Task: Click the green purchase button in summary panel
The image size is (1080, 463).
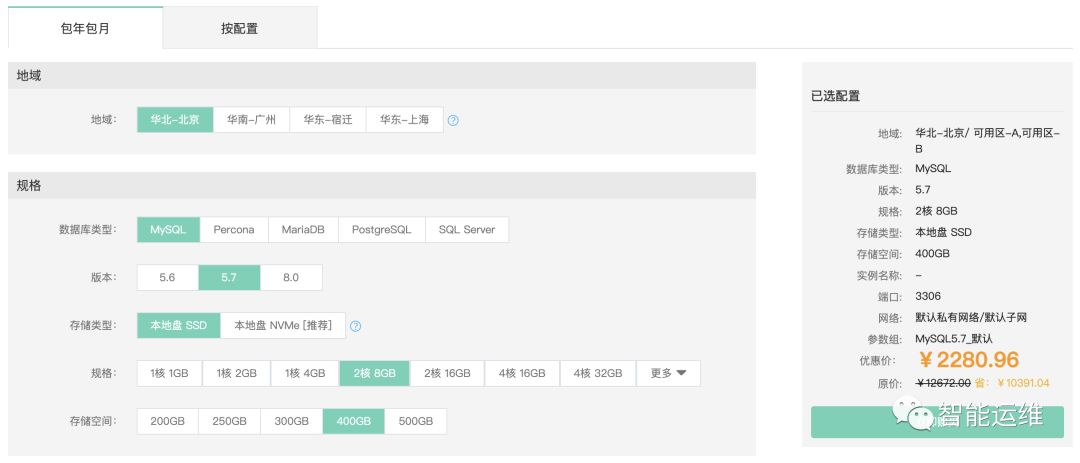Action: 937,422
